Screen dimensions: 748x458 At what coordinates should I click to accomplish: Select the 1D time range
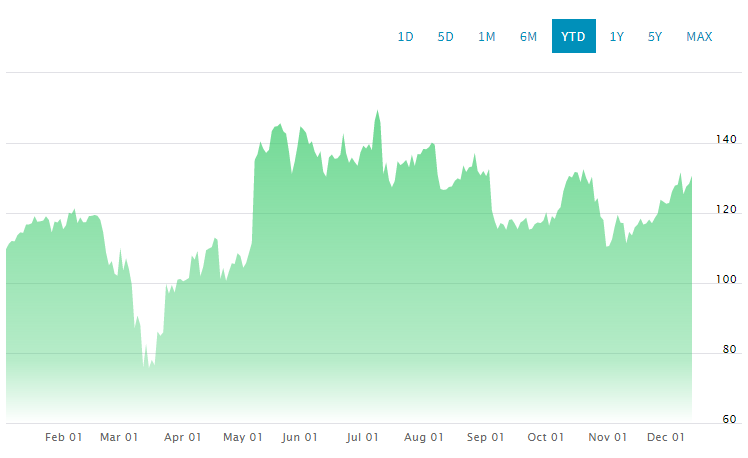coord(406,37)
